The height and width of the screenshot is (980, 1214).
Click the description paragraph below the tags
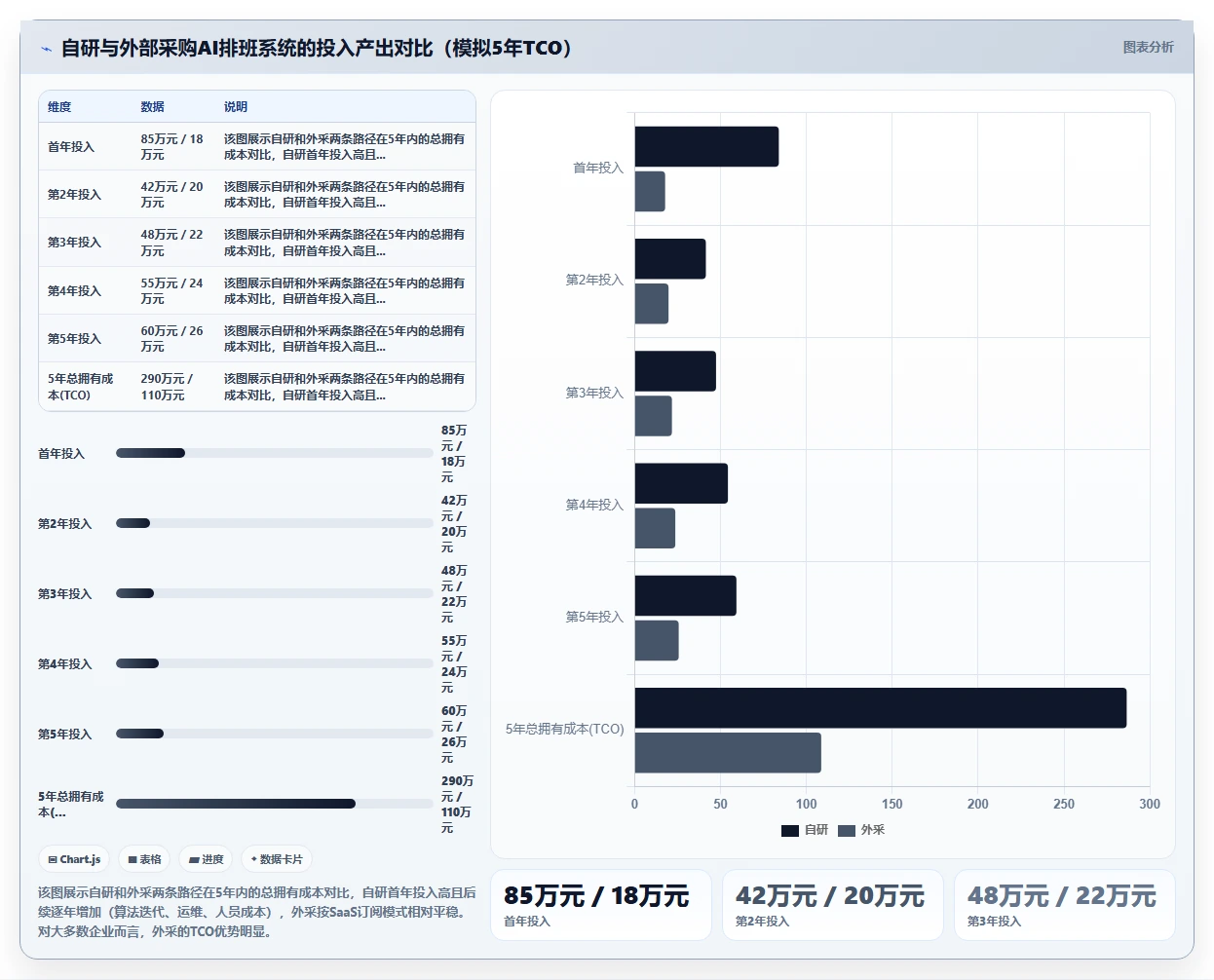(257, 912)
